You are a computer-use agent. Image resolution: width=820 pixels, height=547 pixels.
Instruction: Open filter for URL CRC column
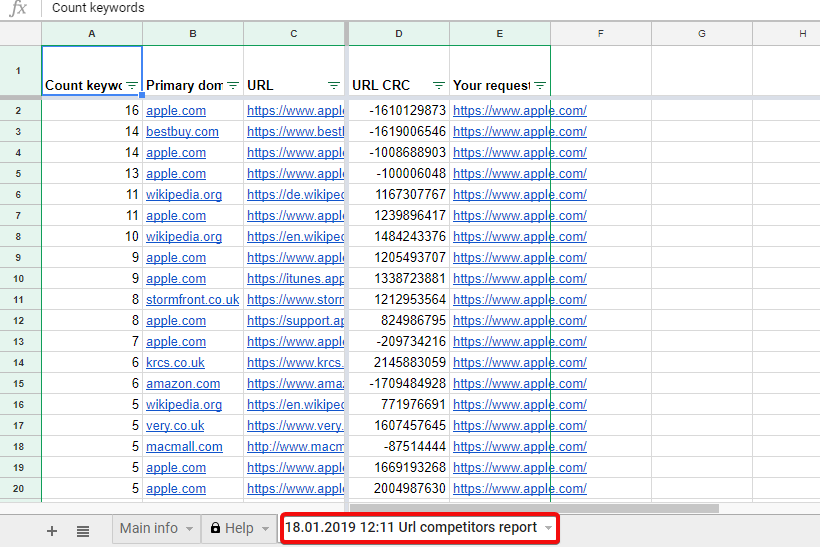click(439, 85)
